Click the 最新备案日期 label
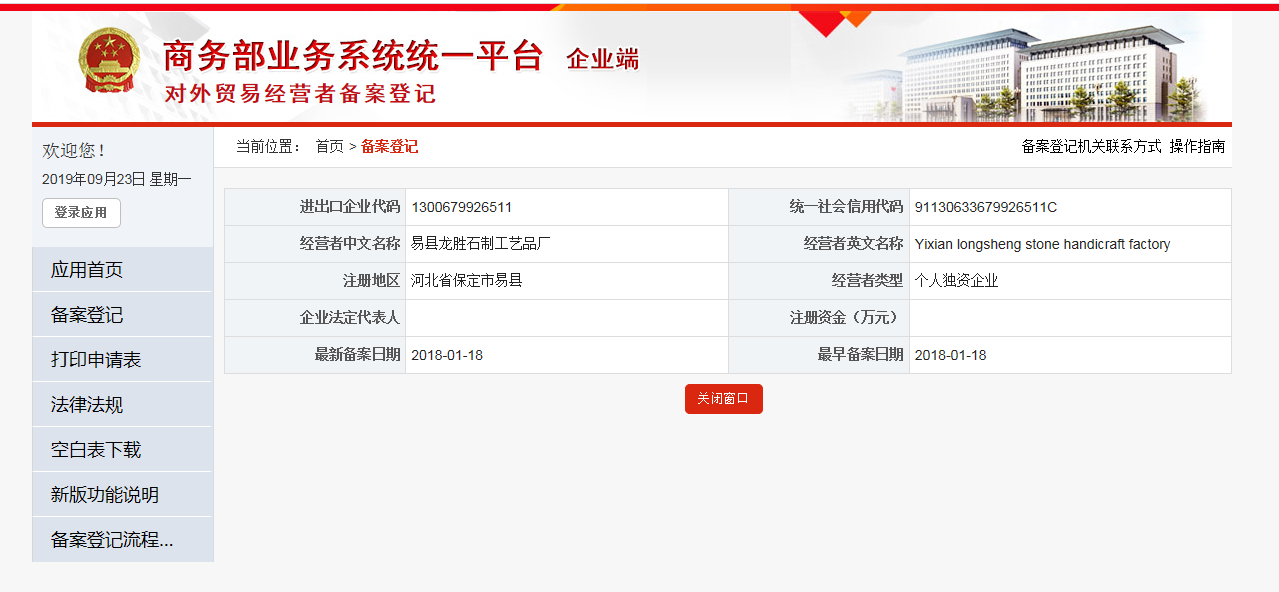 click(357, 355)
